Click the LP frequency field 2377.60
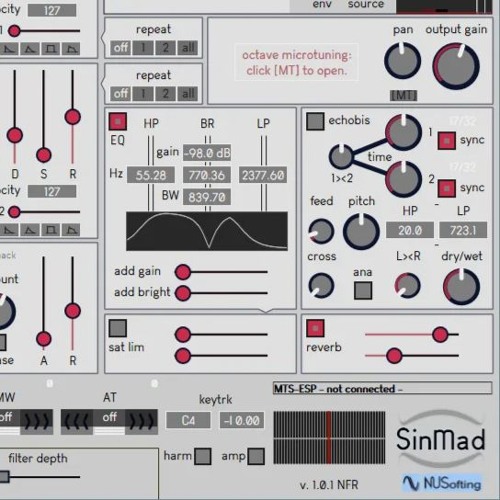 point(263,175)
